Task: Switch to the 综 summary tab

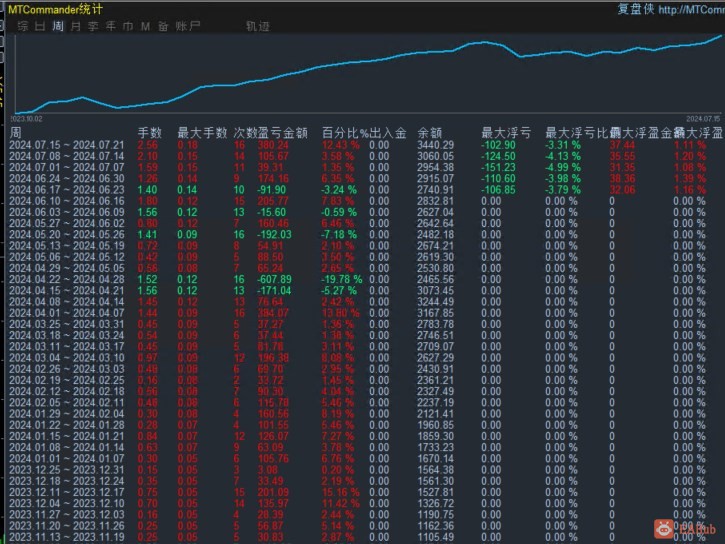Action: 23,26
